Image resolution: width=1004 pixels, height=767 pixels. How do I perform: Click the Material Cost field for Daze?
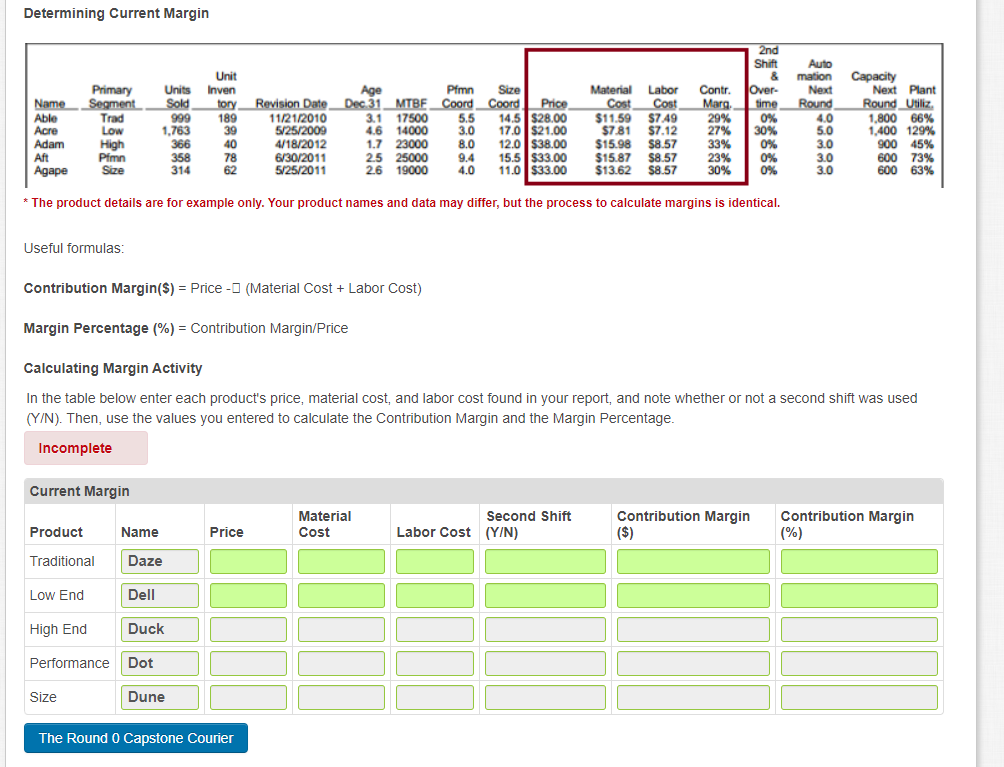341,561
